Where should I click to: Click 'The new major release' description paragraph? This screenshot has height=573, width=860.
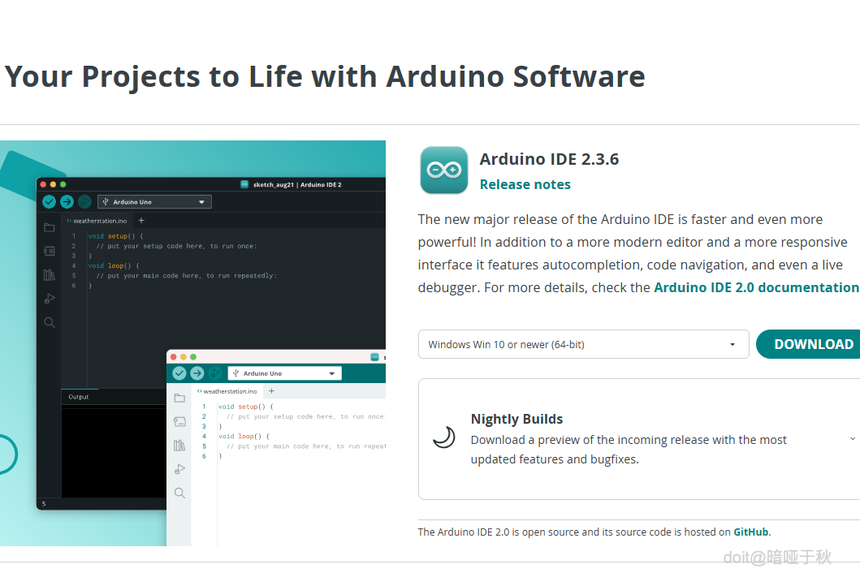638,253
